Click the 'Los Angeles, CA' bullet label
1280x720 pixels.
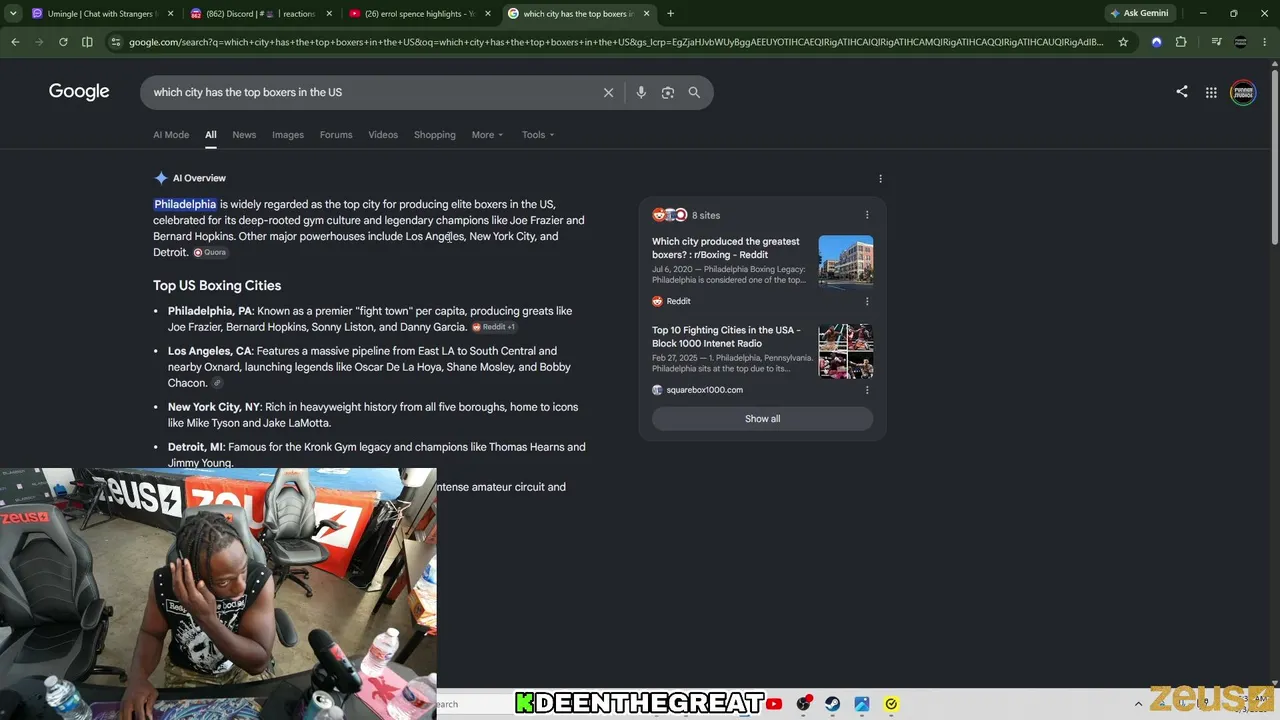pyautogui.click(x=210, y=351)
